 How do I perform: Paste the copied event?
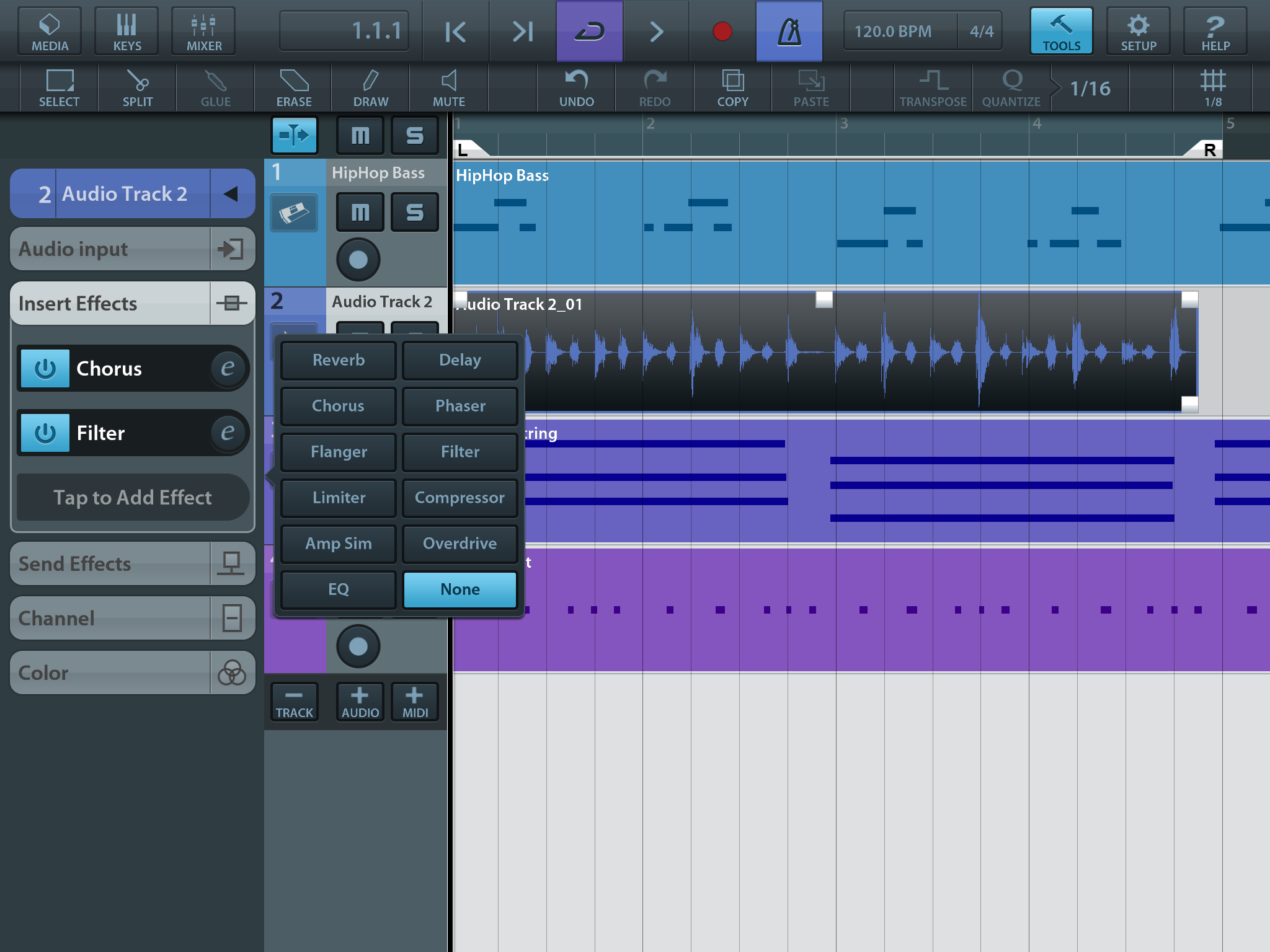[811, 88]
